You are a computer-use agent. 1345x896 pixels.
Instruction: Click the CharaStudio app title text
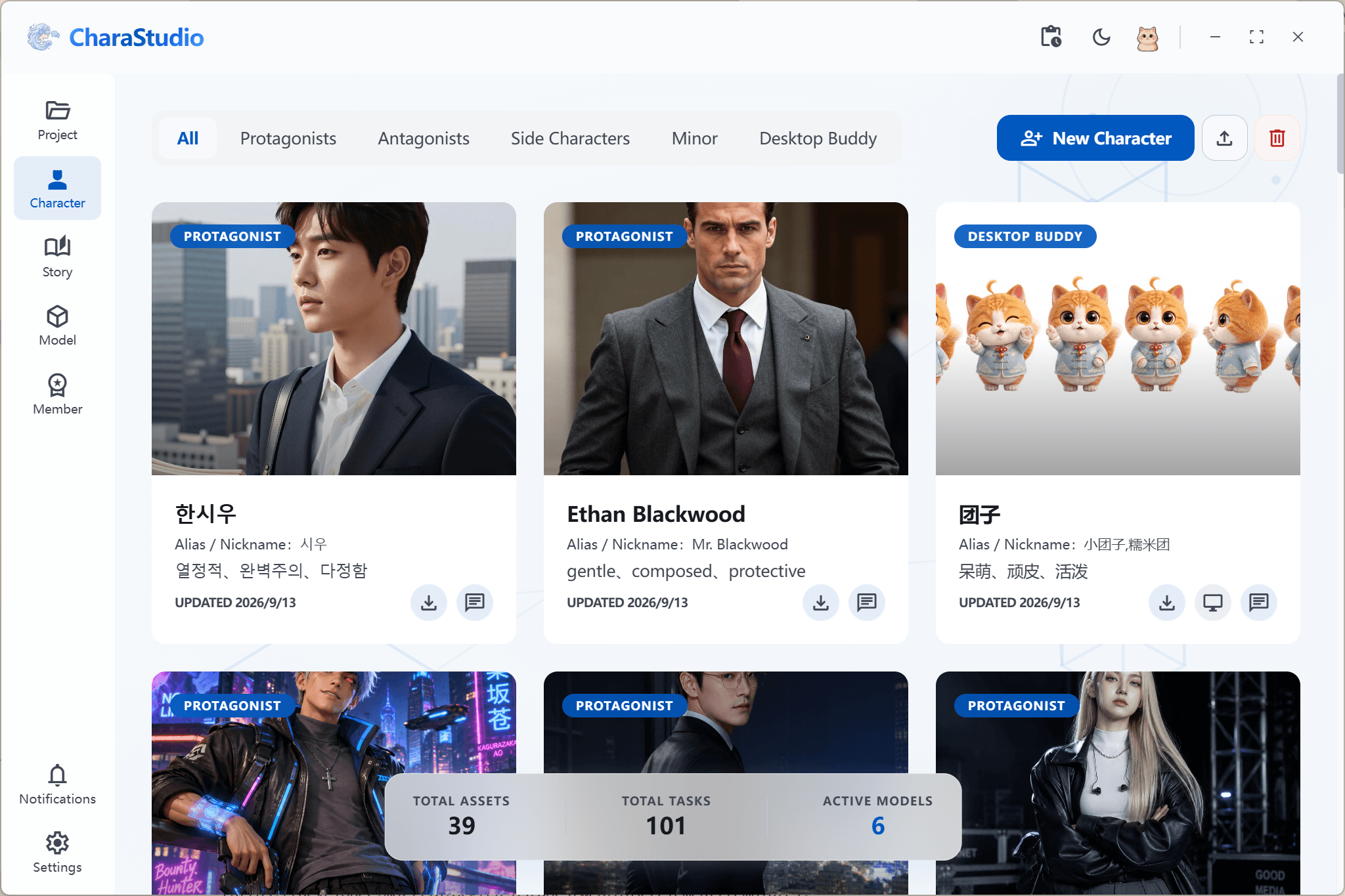pyautogui.click(x=137, y=37)
